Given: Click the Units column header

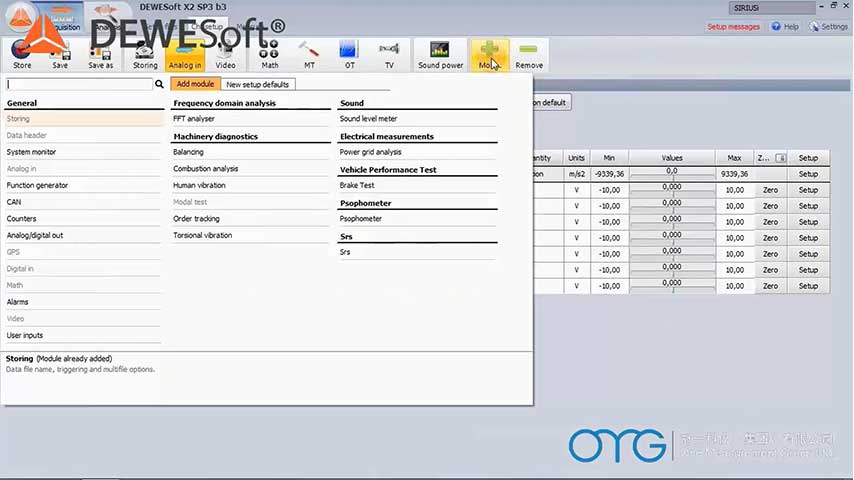Looking at the screenshot, I should (x=576, y=158).
